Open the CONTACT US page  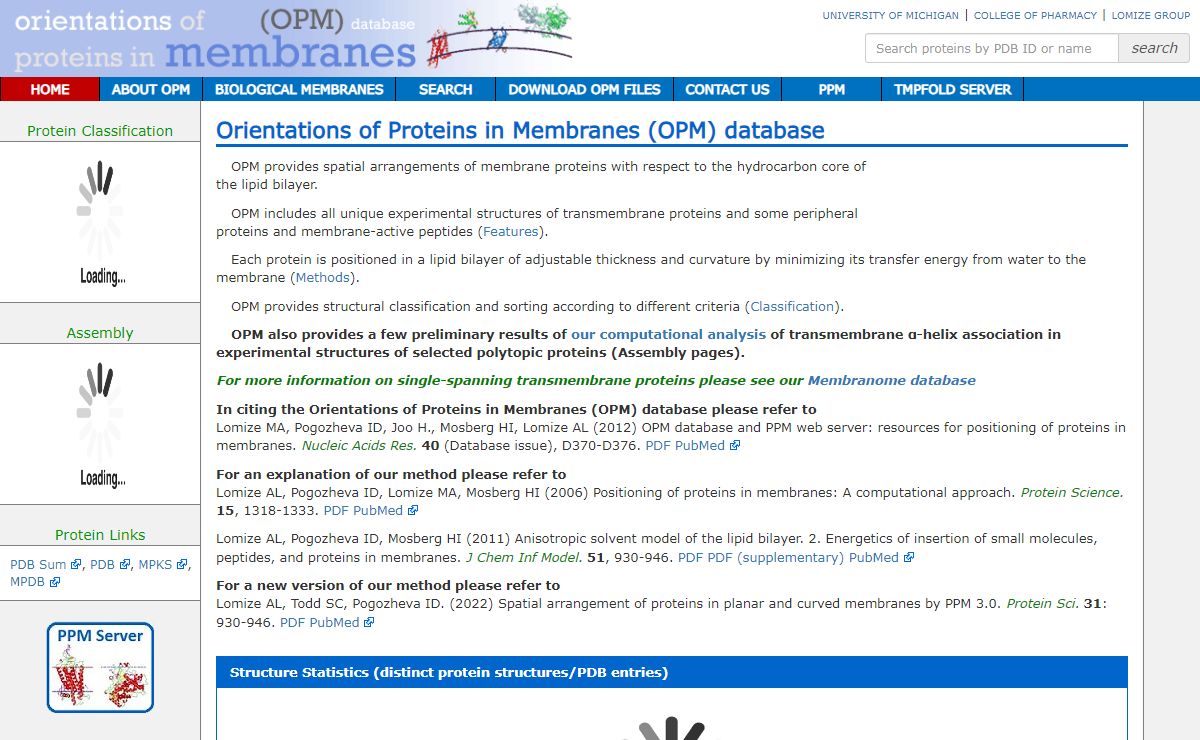pos(727,89)
